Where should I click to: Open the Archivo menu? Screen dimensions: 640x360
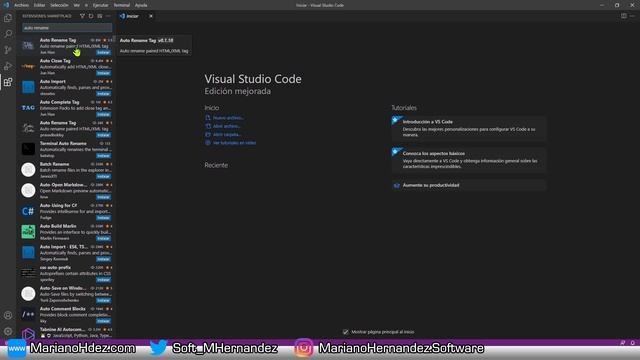tap(21, 5)
